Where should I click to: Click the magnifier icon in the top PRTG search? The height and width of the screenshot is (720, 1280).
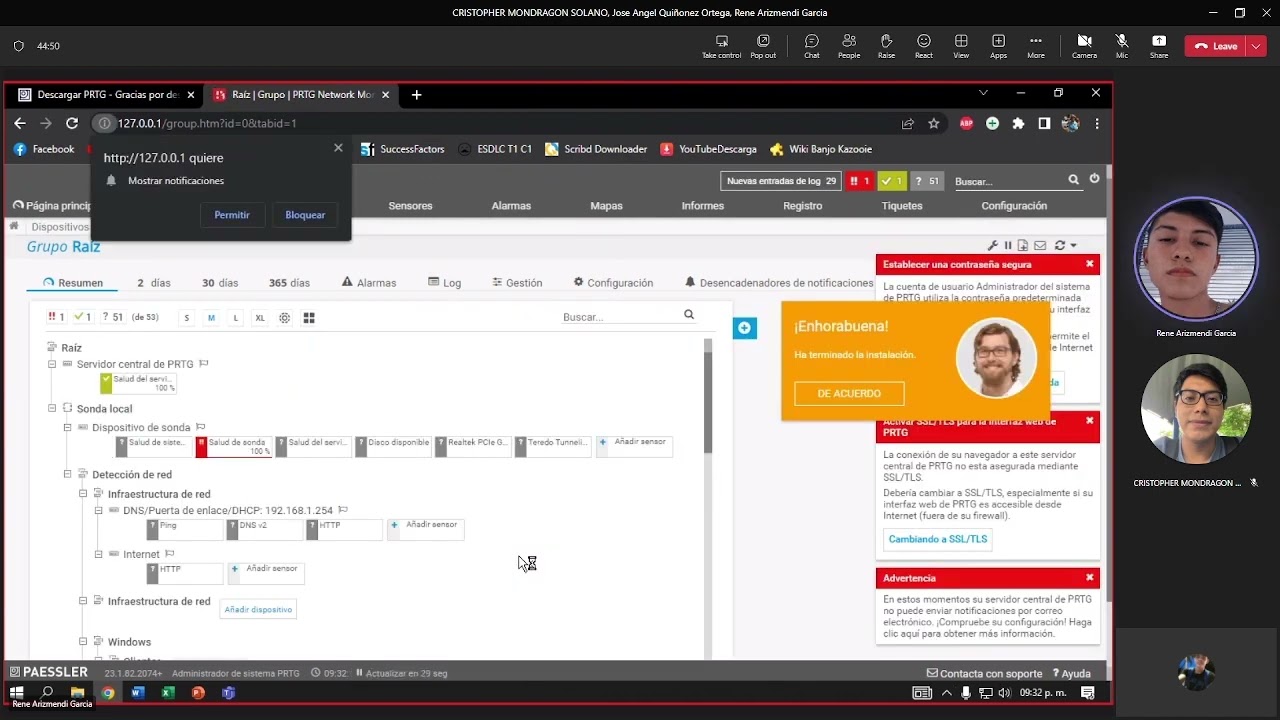(x=1073, y=180)
